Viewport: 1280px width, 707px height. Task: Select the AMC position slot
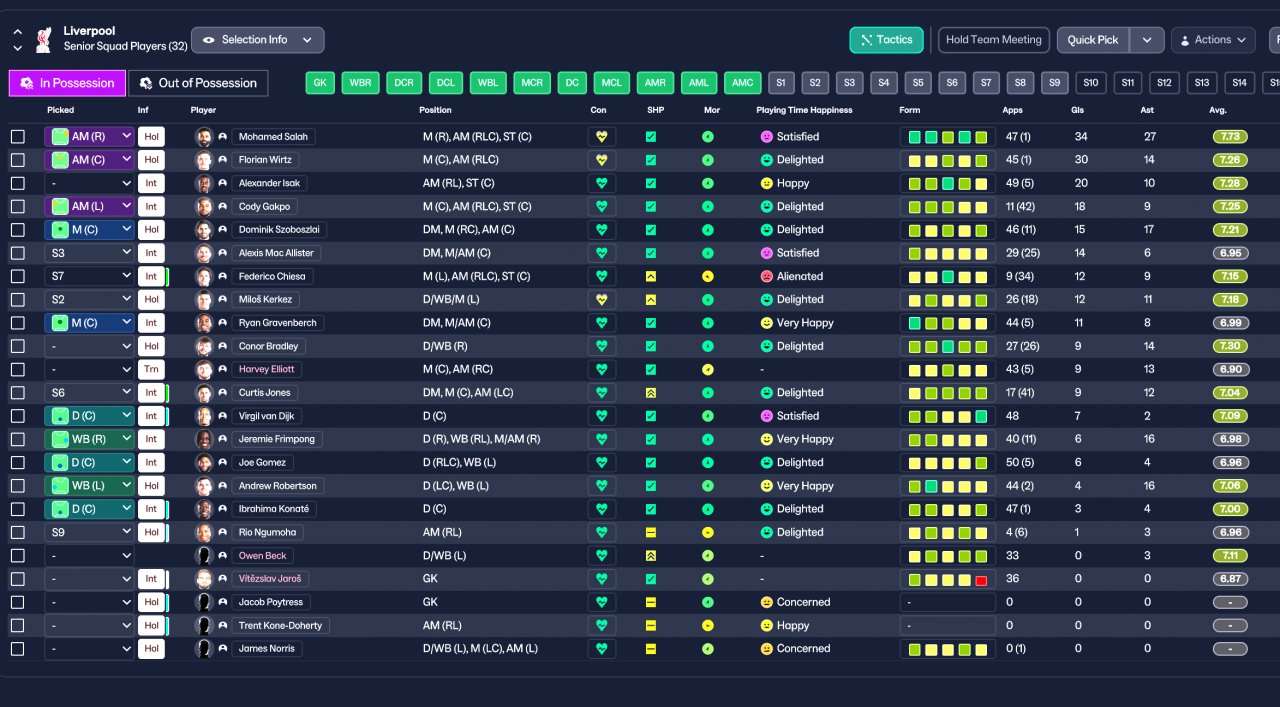coord(742,83)
